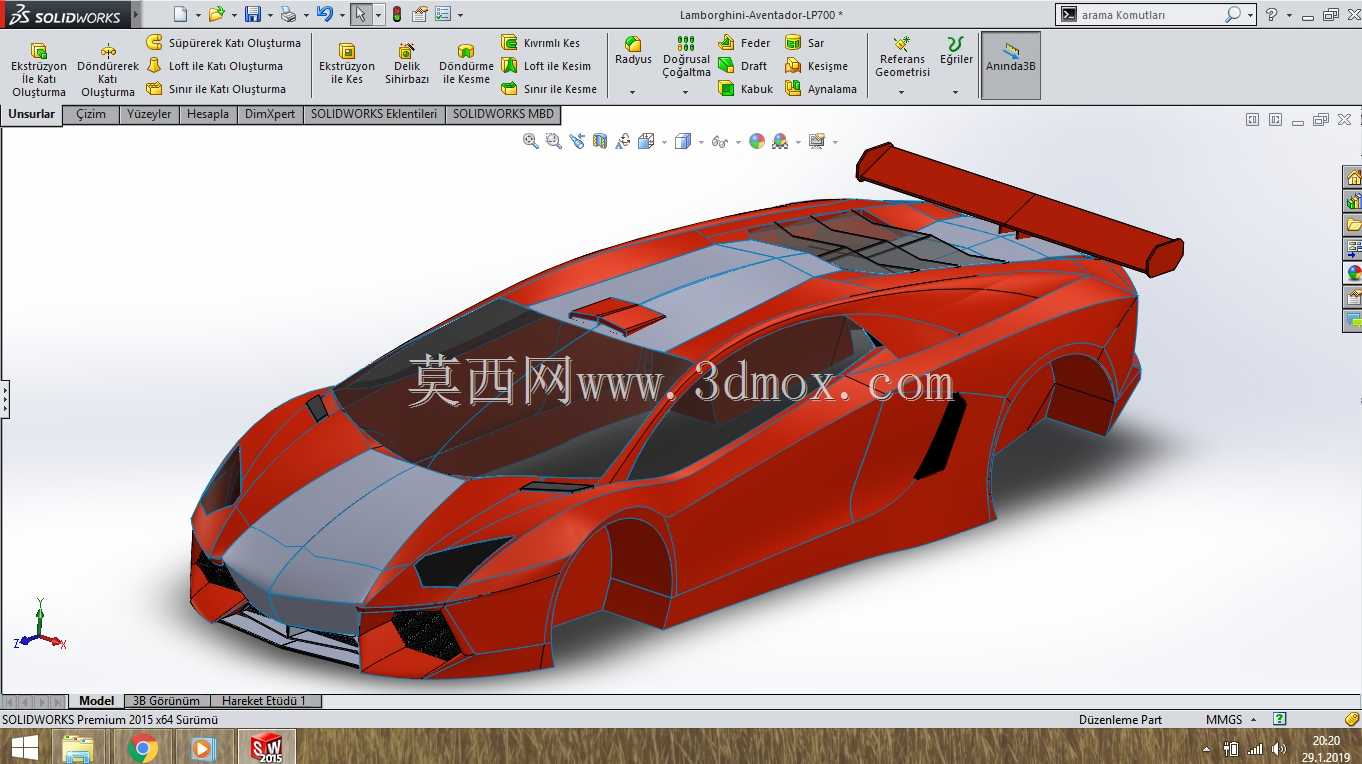Select the Feder rib tool
Image resolution: width=1362 pixels, height=764 pixels.
(x=744, y=43)
